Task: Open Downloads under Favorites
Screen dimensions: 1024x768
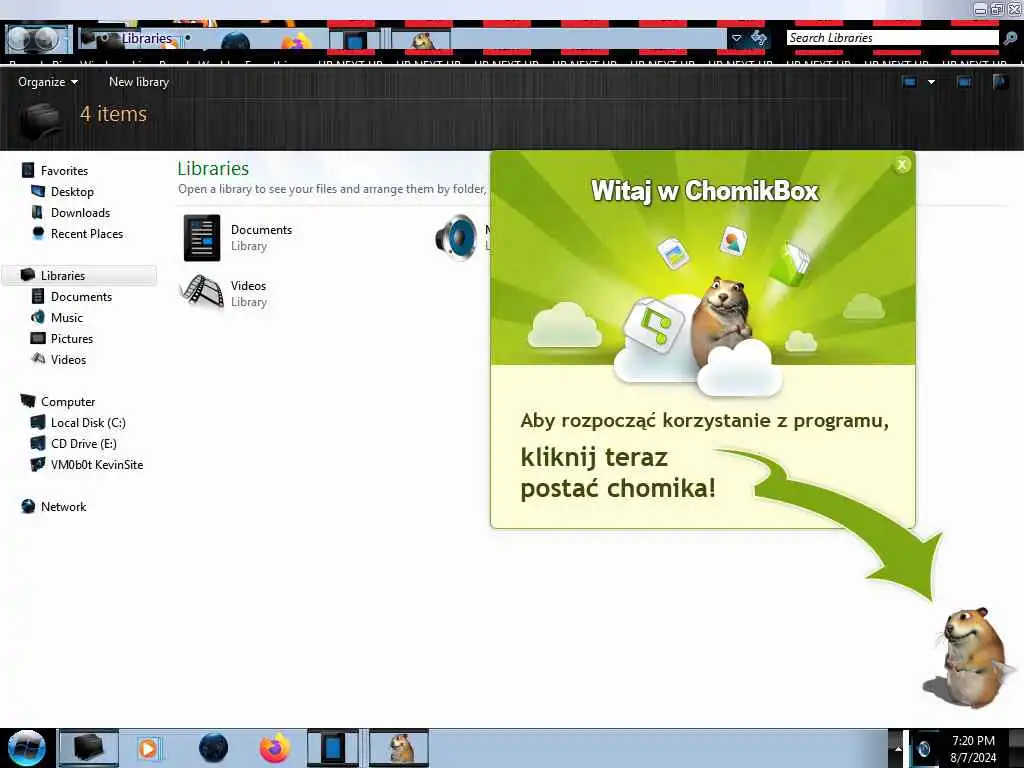Action: [x=80, y=212]
